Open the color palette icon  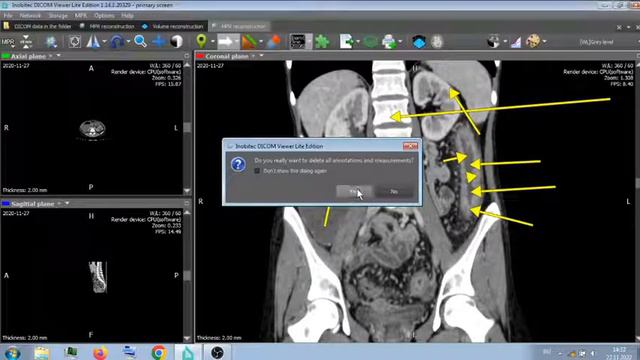coord(533,41)
